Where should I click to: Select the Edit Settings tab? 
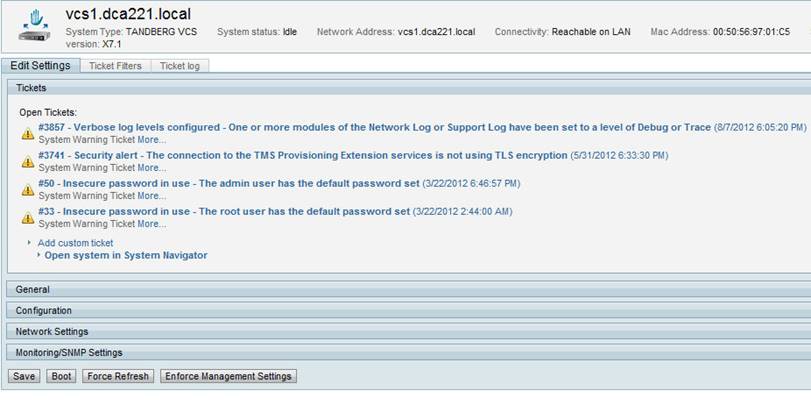click(x=40, y=66)
